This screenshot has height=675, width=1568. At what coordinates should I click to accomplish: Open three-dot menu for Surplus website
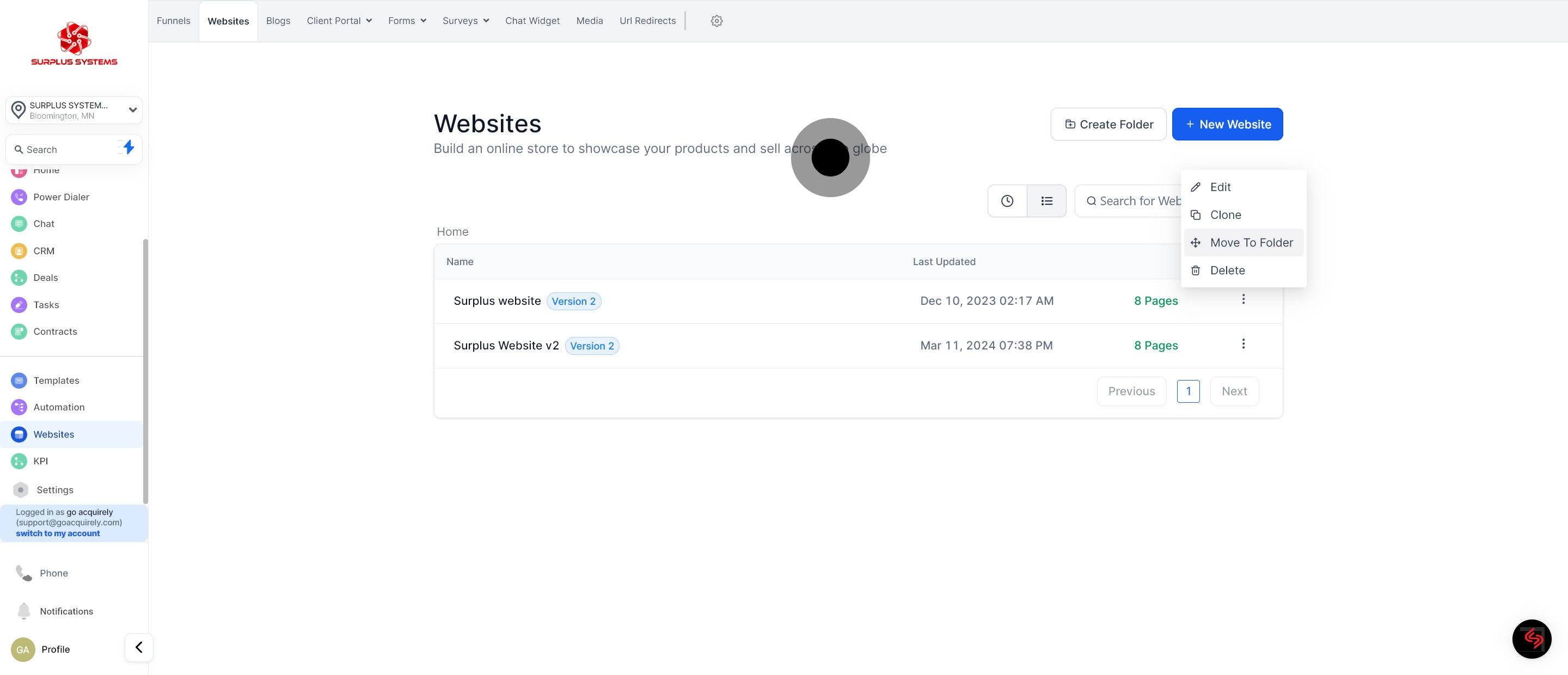coord(1243,299)
